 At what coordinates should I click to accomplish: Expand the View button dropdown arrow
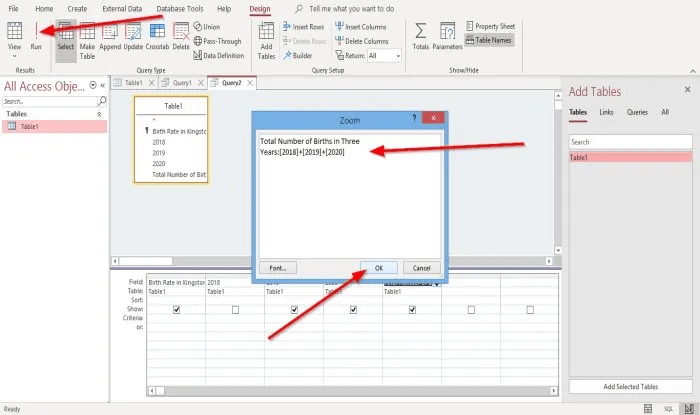point(14,56)
